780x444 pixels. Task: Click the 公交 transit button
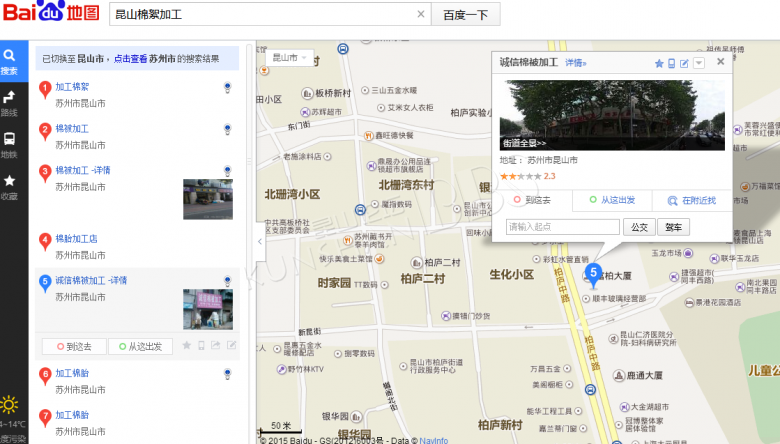pyautogui.click(x=639, y=227)
